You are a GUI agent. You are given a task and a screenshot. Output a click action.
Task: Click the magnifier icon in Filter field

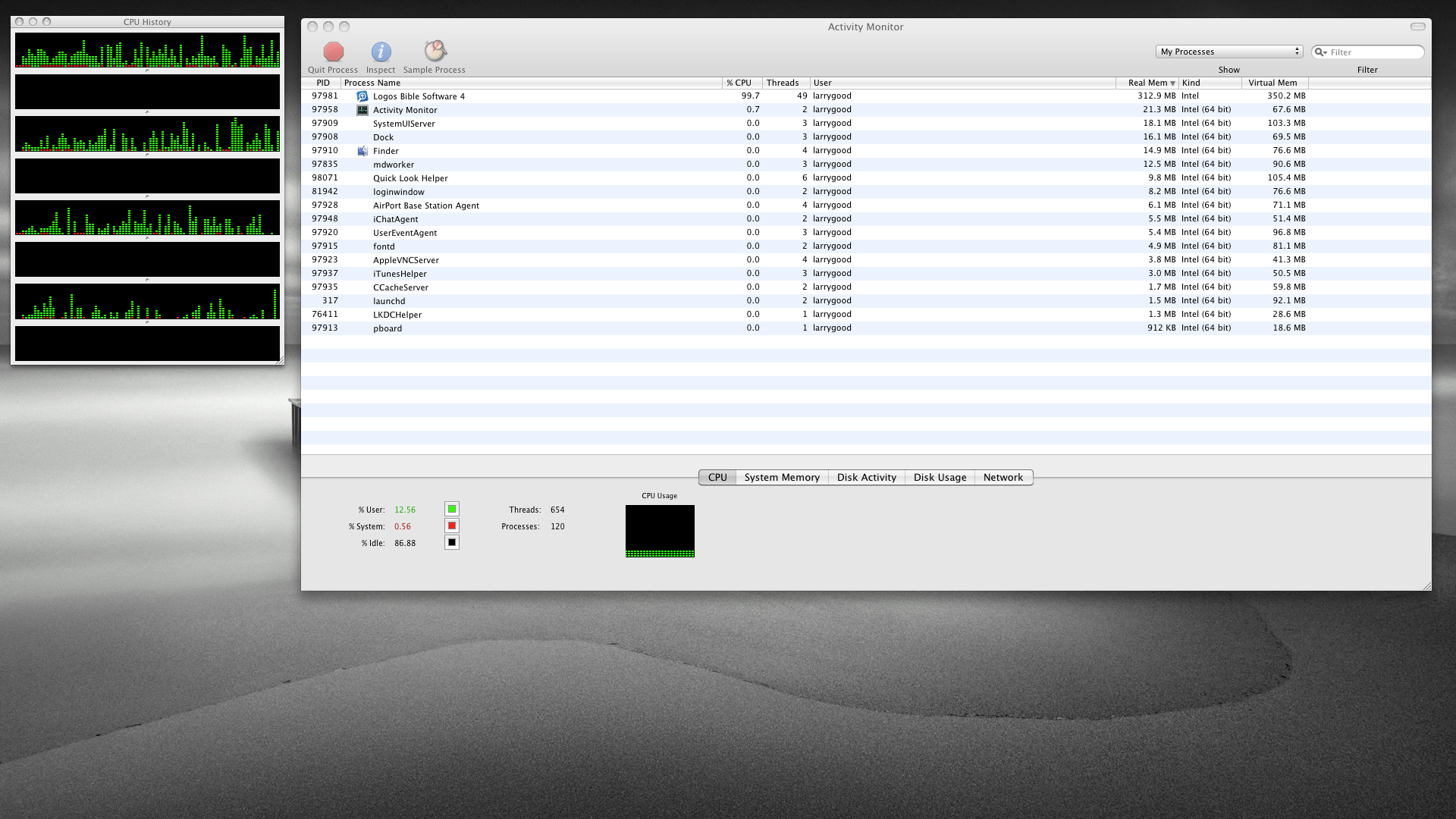tap(1321, 52)
